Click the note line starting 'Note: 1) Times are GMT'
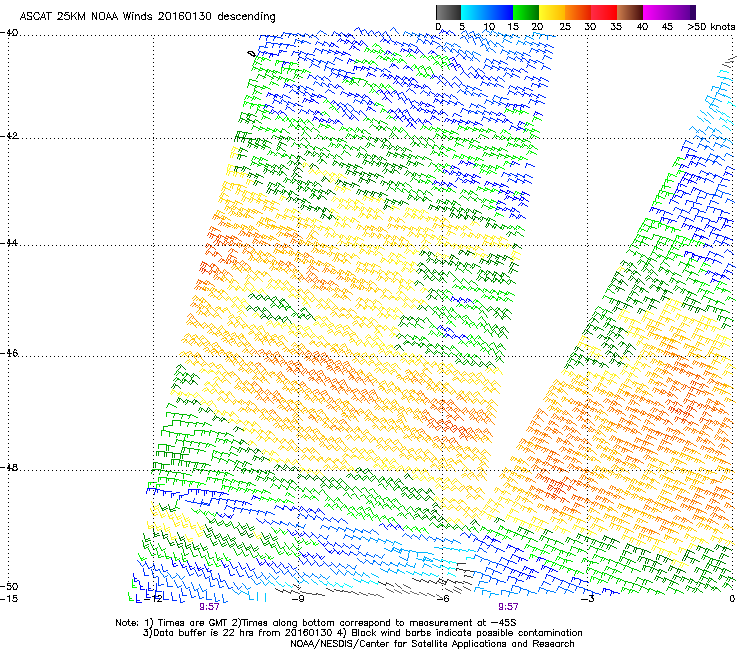This screenshot has height=650, width=740. pos(316,623)
